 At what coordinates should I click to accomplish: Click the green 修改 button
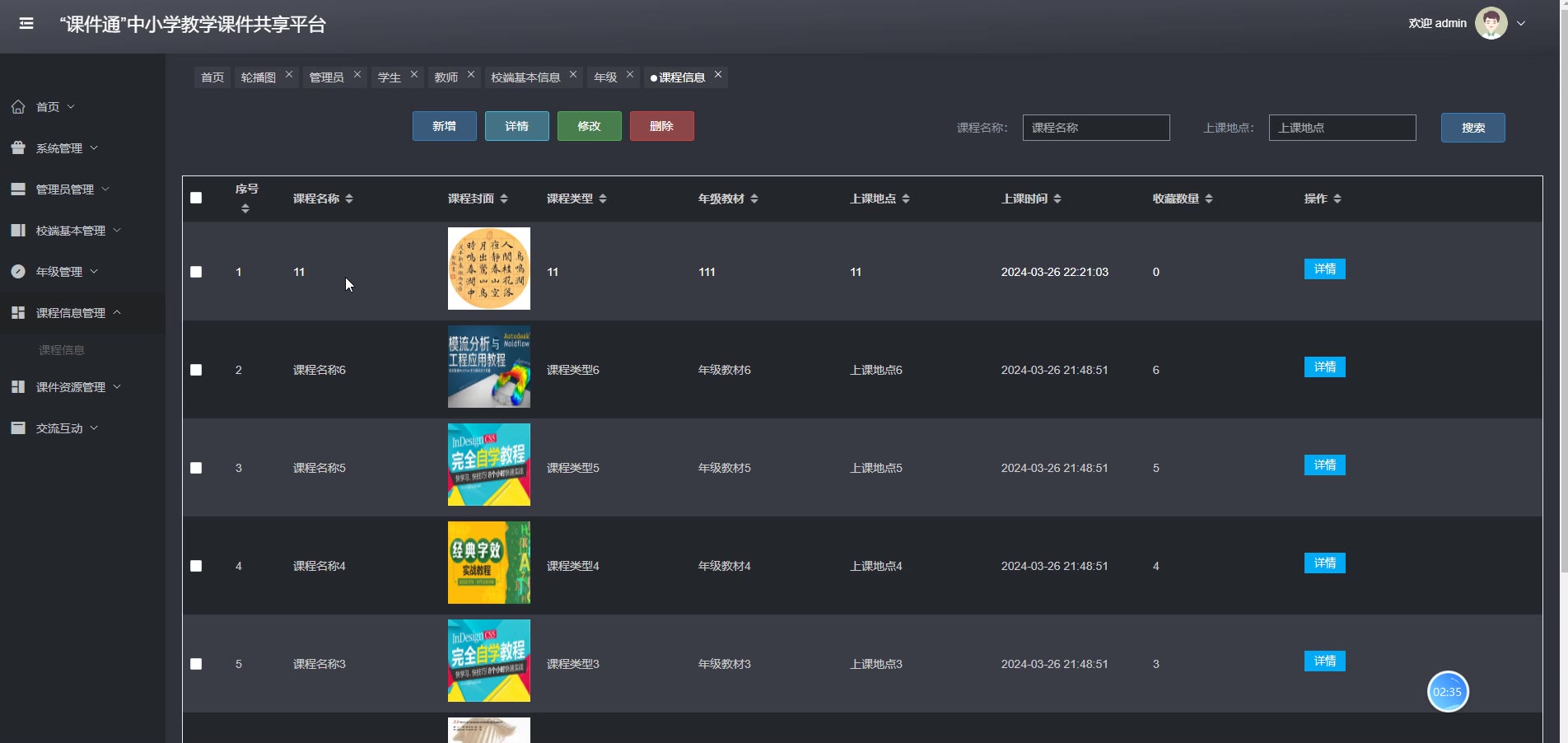(x=590, y=126)
